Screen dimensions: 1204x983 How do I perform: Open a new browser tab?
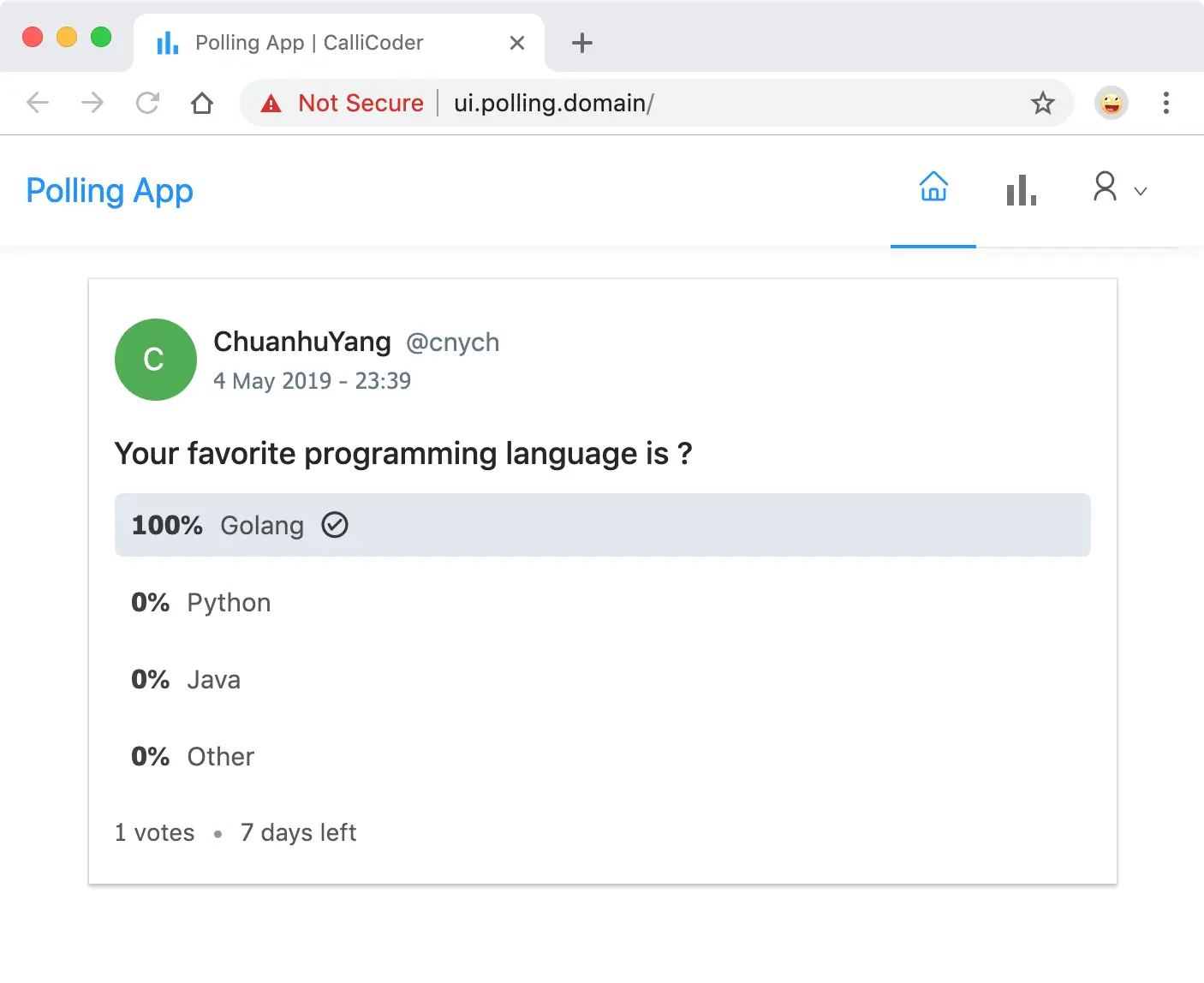click(x=582, y=43)
